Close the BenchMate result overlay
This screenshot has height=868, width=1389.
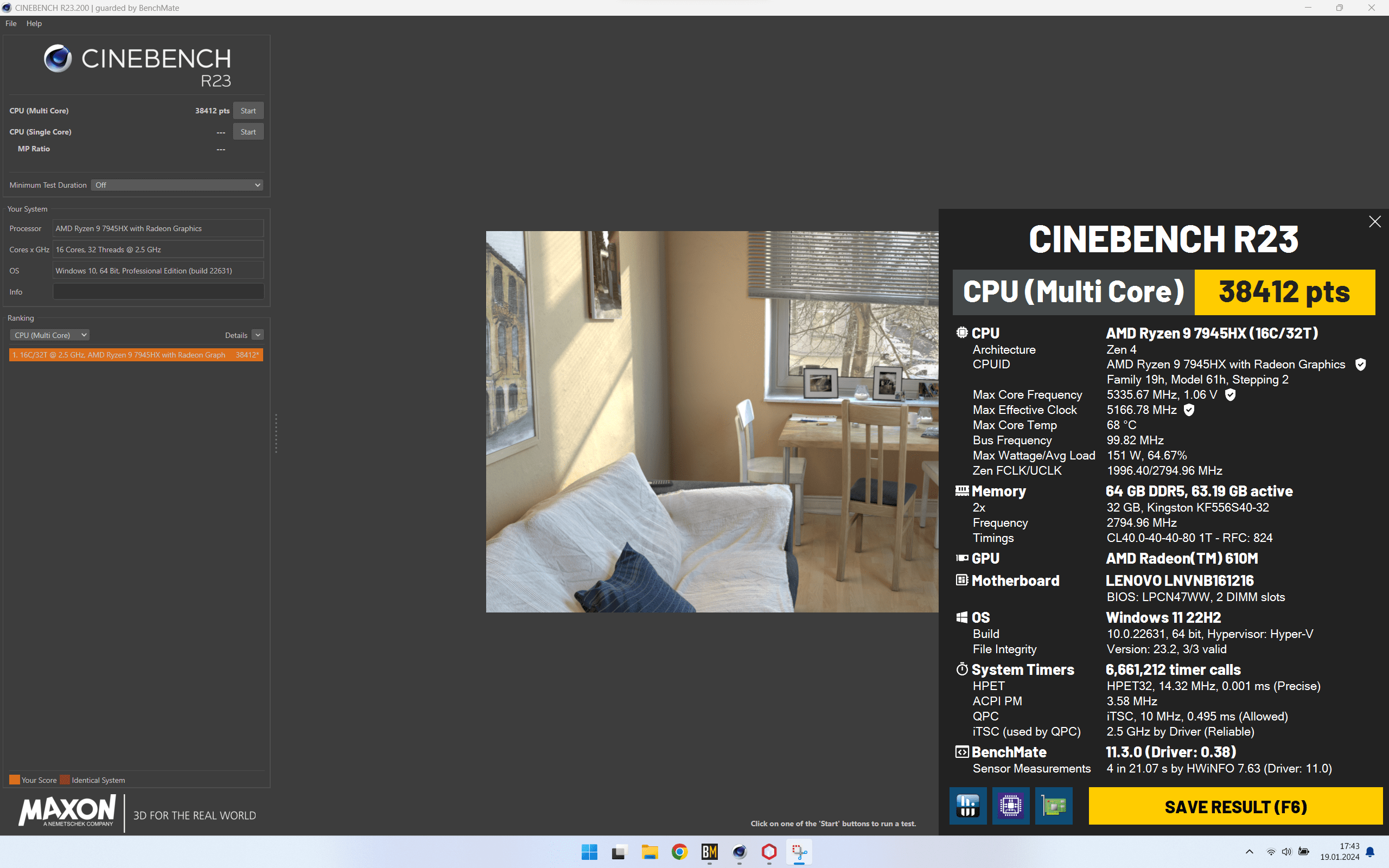click(1375, 221)
